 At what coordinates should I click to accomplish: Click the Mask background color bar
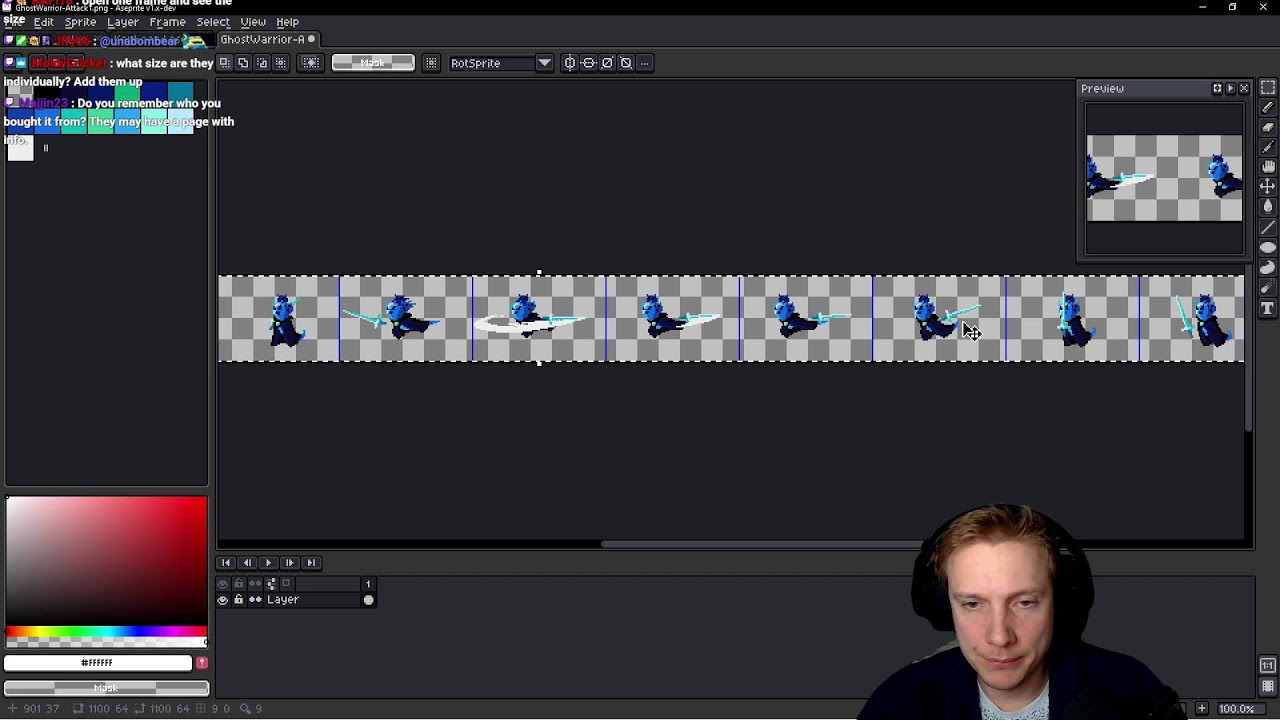[x=106, y=688]
